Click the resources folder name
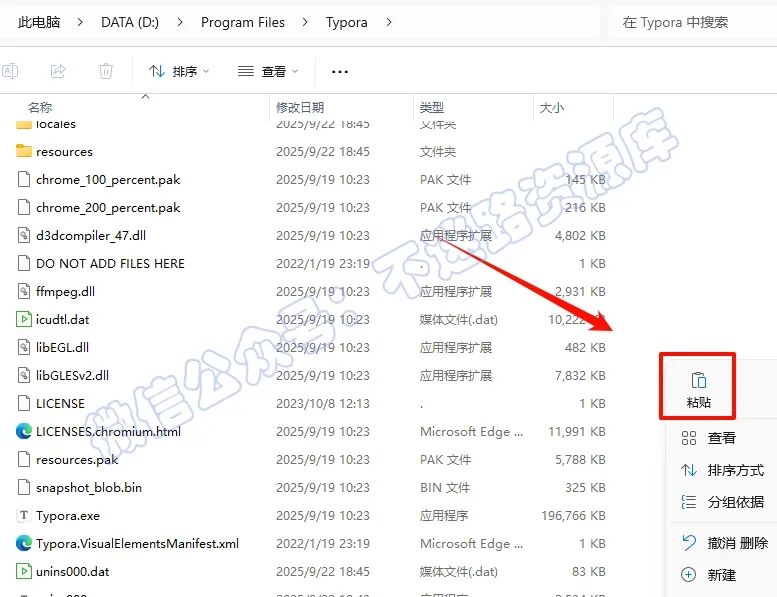 click(x=64, y=152)
